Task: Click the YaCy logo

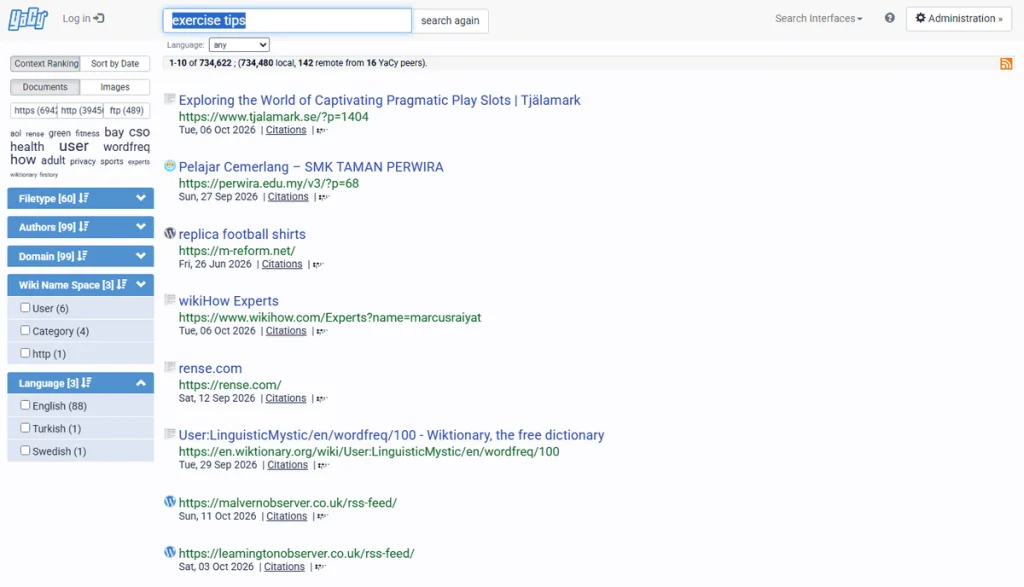Action: click(28, 19)
